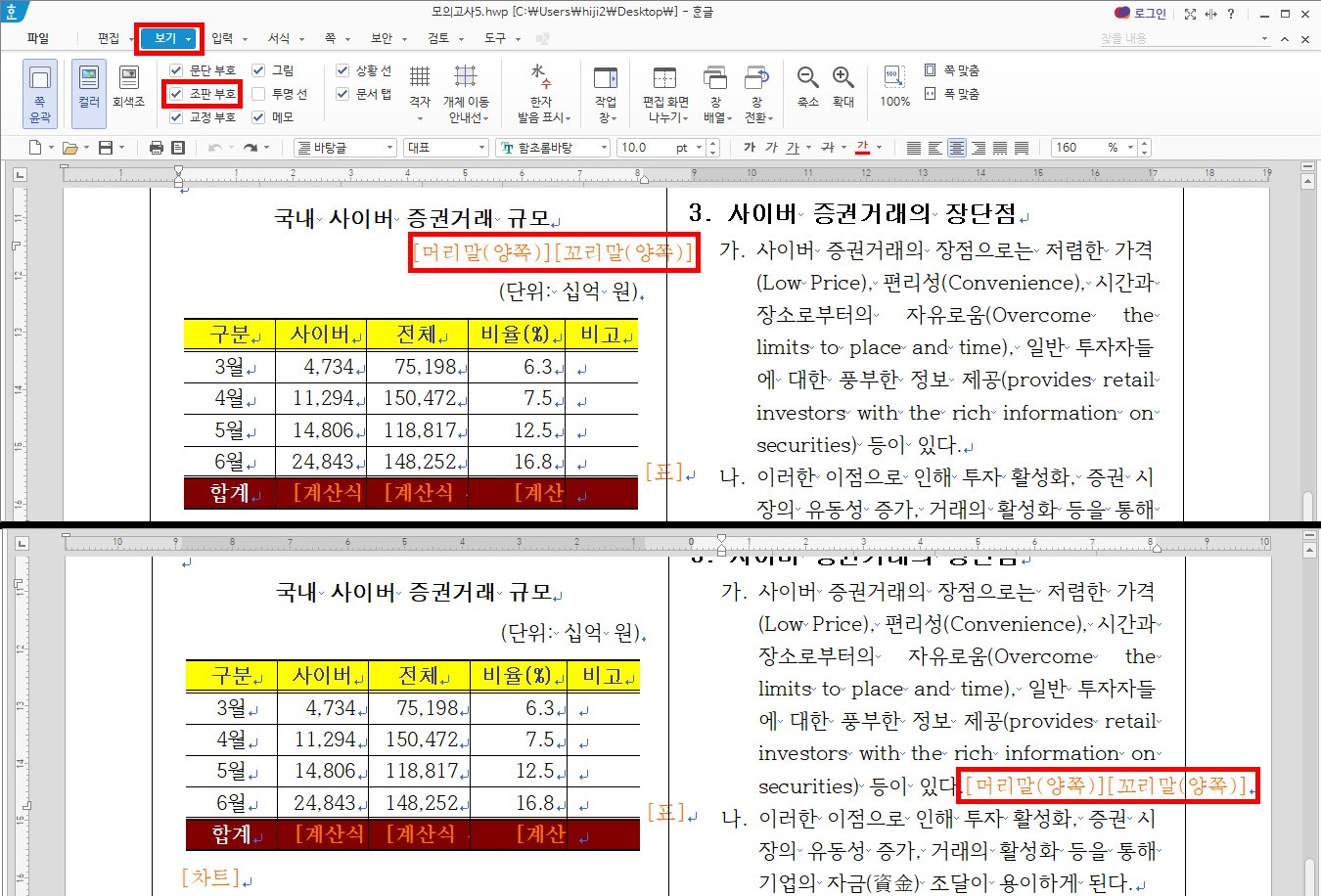
Task: Open the 10.0 pt font size dropdown
Action: pos(698,148)
